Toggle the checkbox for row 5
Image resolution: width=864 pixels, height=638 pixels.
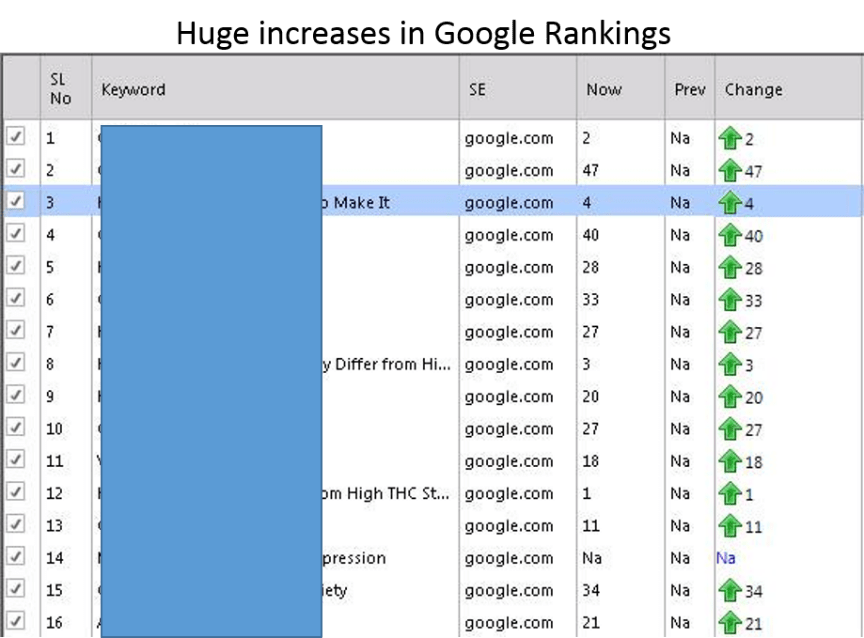click(15, 265)
